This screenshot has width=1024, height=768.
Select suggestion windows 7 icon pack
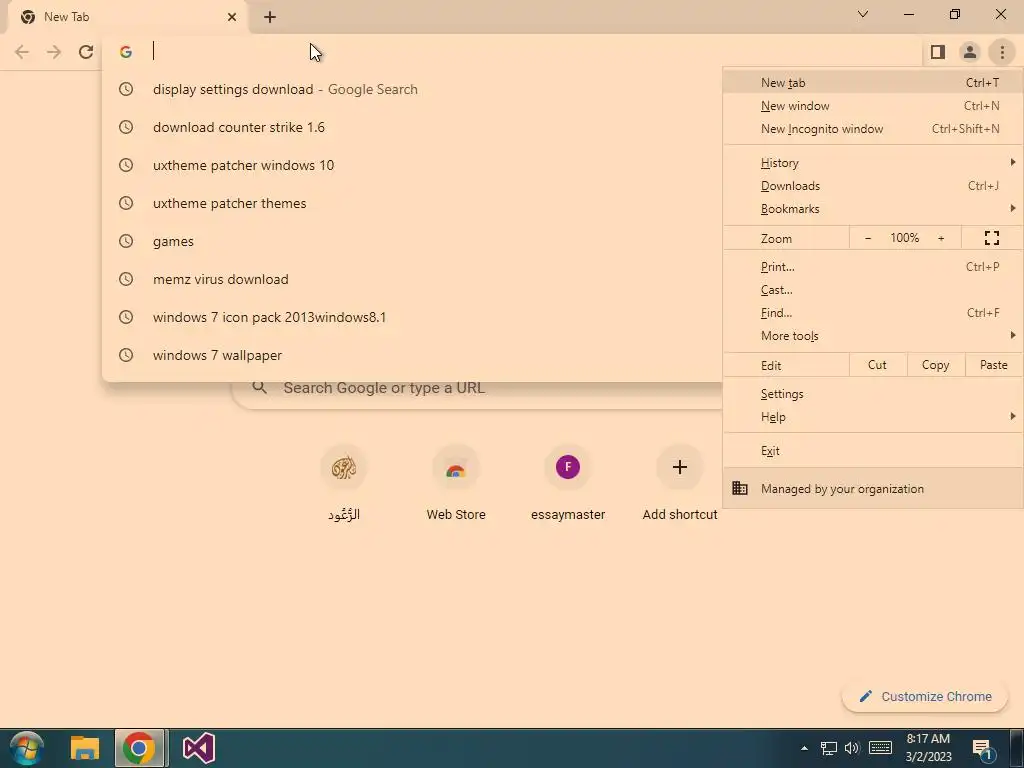[412, 317]
